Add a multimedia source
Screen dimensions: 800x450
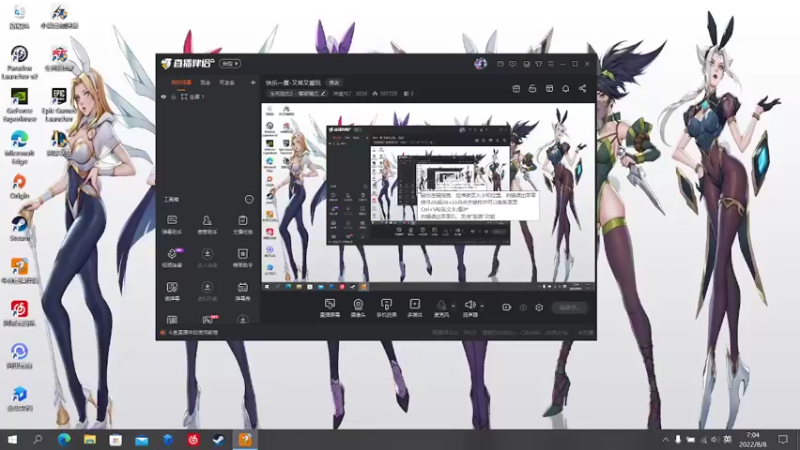point(415,308)
